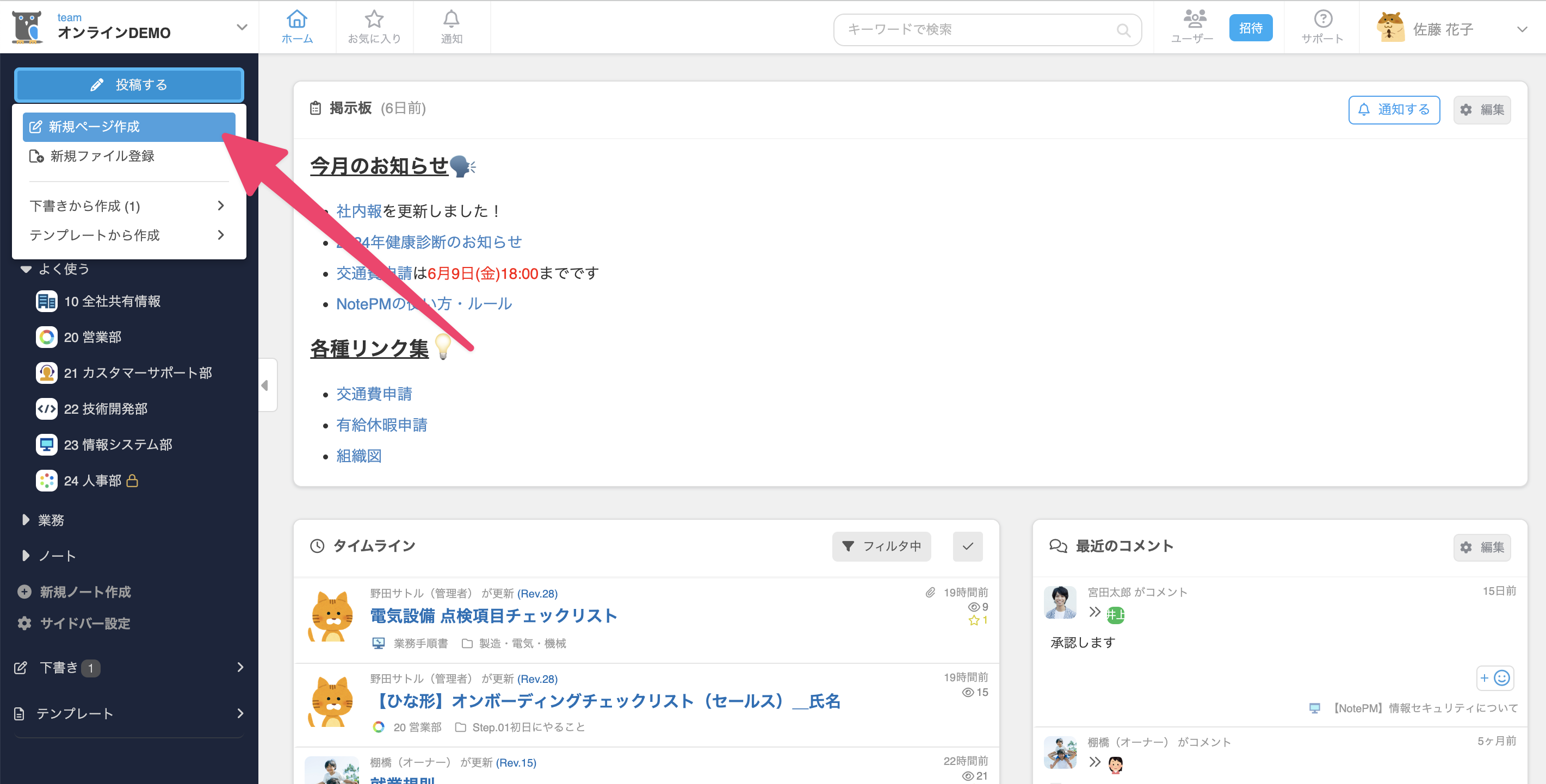Click 通知する button on 掲示板

(x=1394, y=110)
